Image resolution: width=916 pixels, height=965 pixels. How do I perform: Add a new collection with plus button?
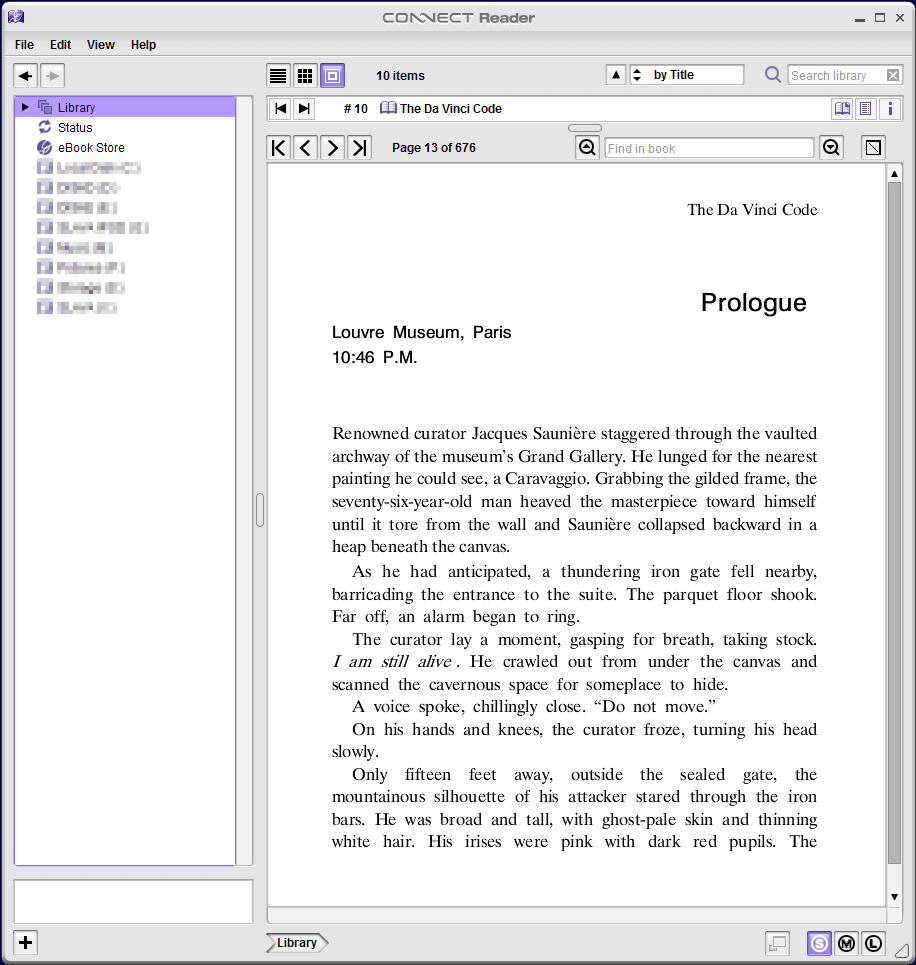pos(26,942)
